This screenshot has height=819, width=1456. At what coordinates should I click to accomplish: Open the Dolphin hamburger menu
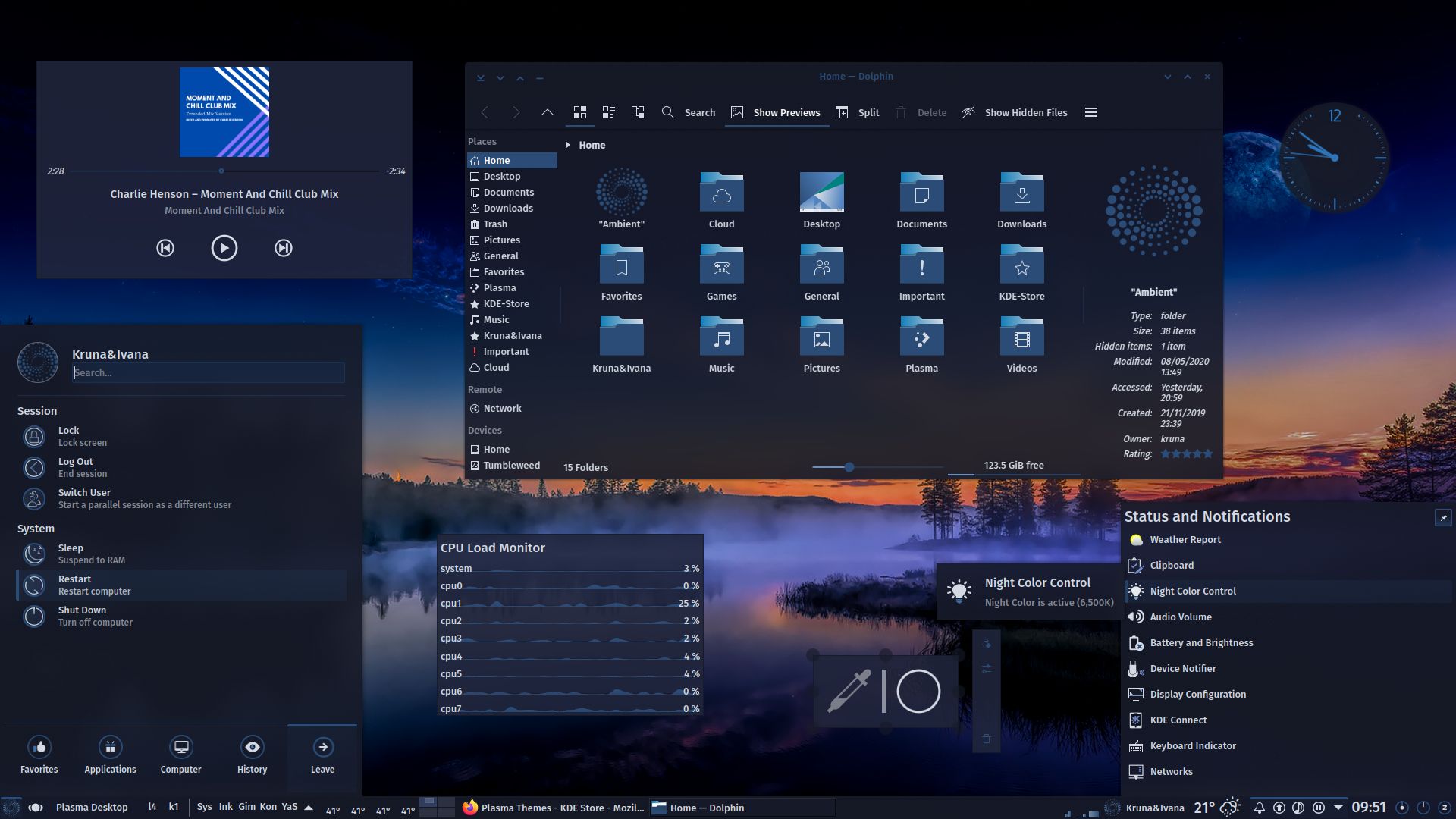tap(1090, 111)
